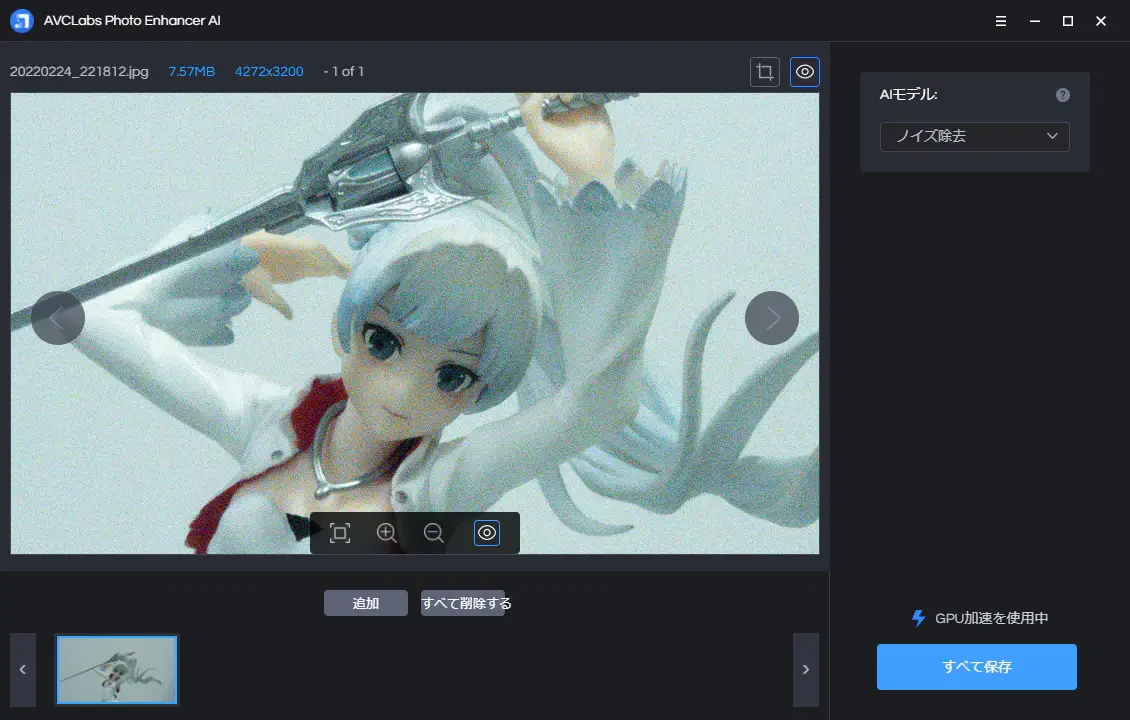
Task: Click the すべて削除する button
Action: pyautogui.click(x=463, y=603)
